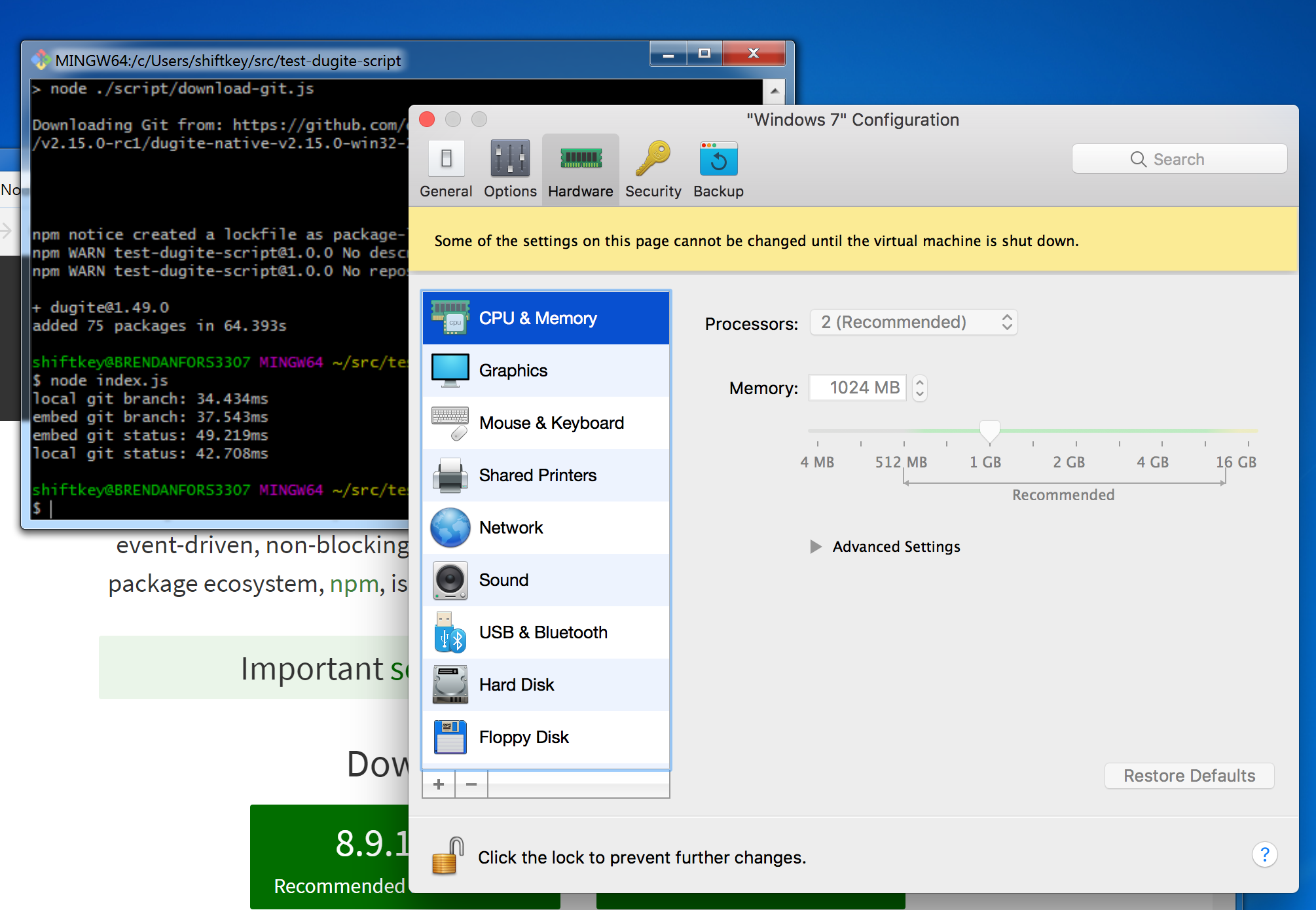Open help with the question mark button

pyautogui.click(x=1264, y=854)
